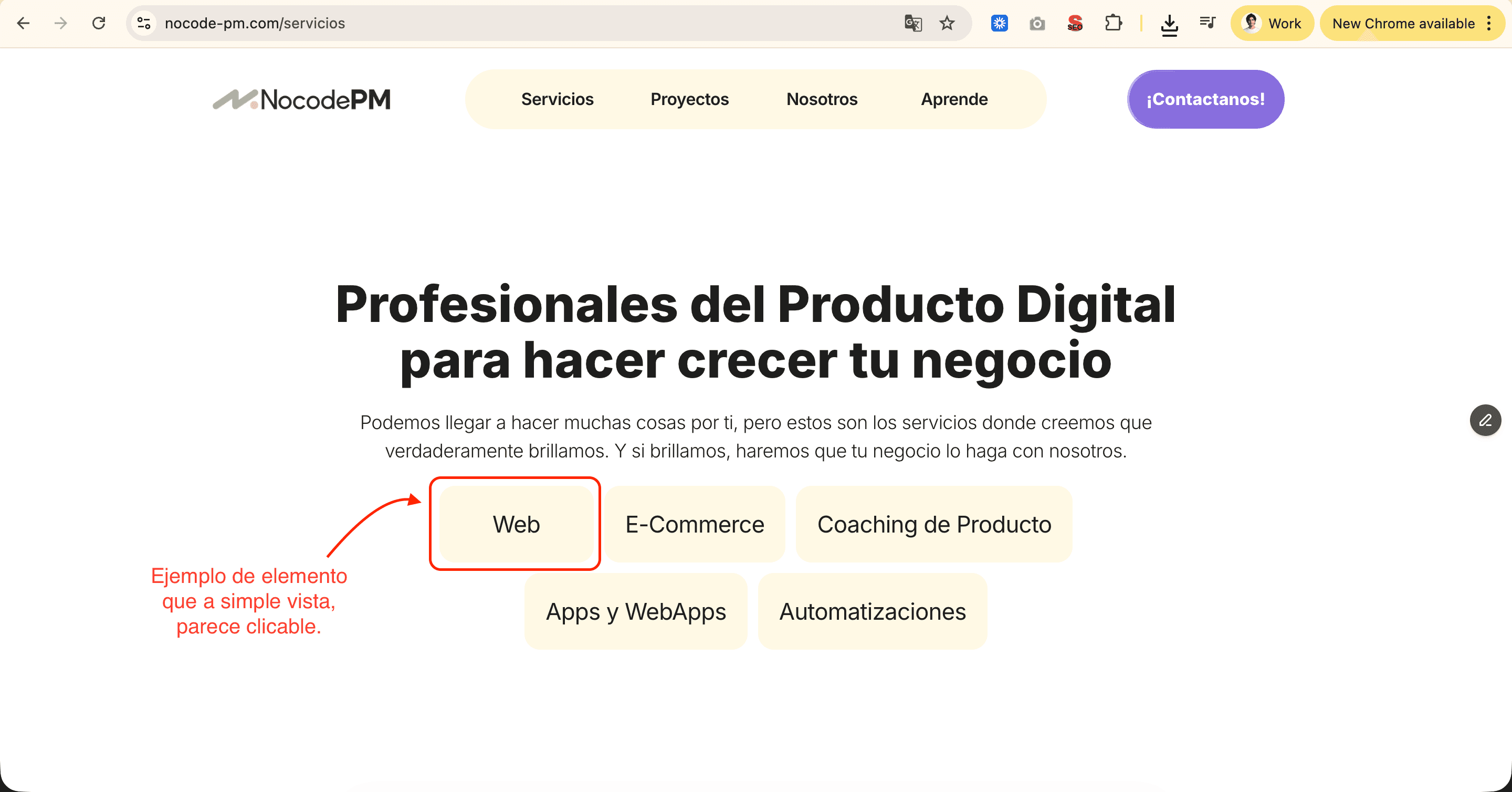Open the Downloads icon in the toolbar
The width and height of the screenshot is (1512, 792).
[1170, 24]
